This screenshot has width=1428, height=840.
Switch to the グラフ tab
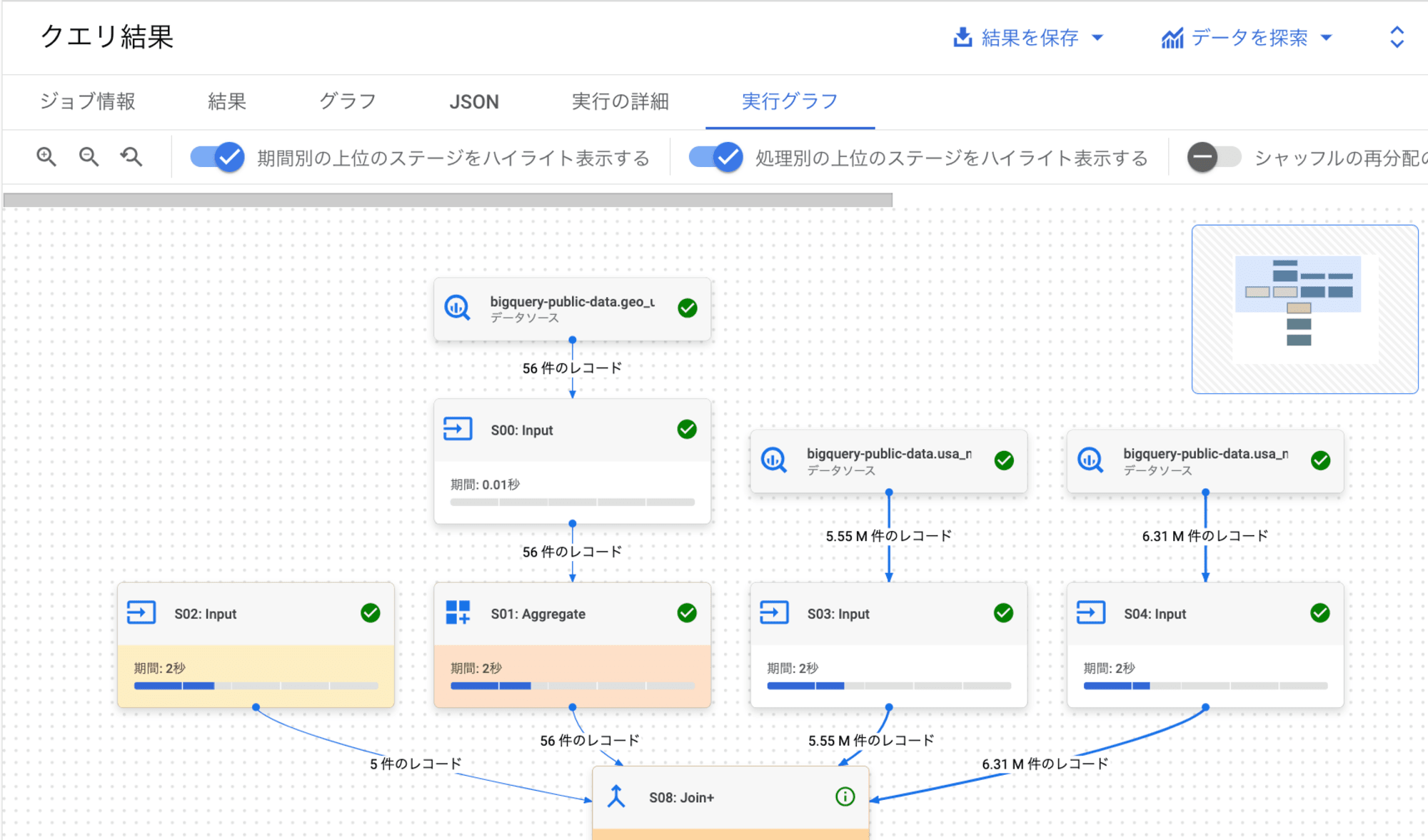[348, 101]
